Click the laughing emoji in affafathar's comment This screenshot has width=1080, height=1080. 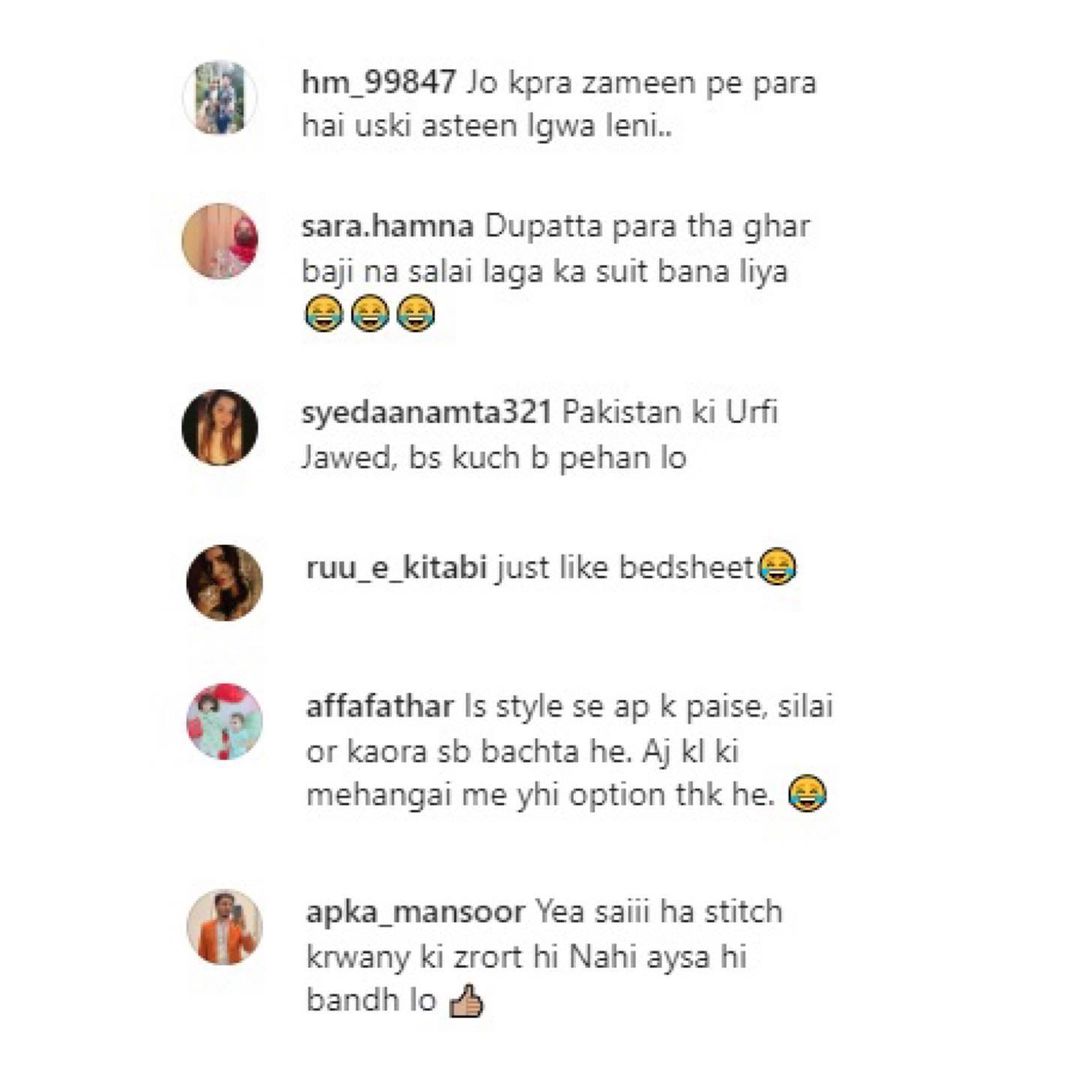807,793
